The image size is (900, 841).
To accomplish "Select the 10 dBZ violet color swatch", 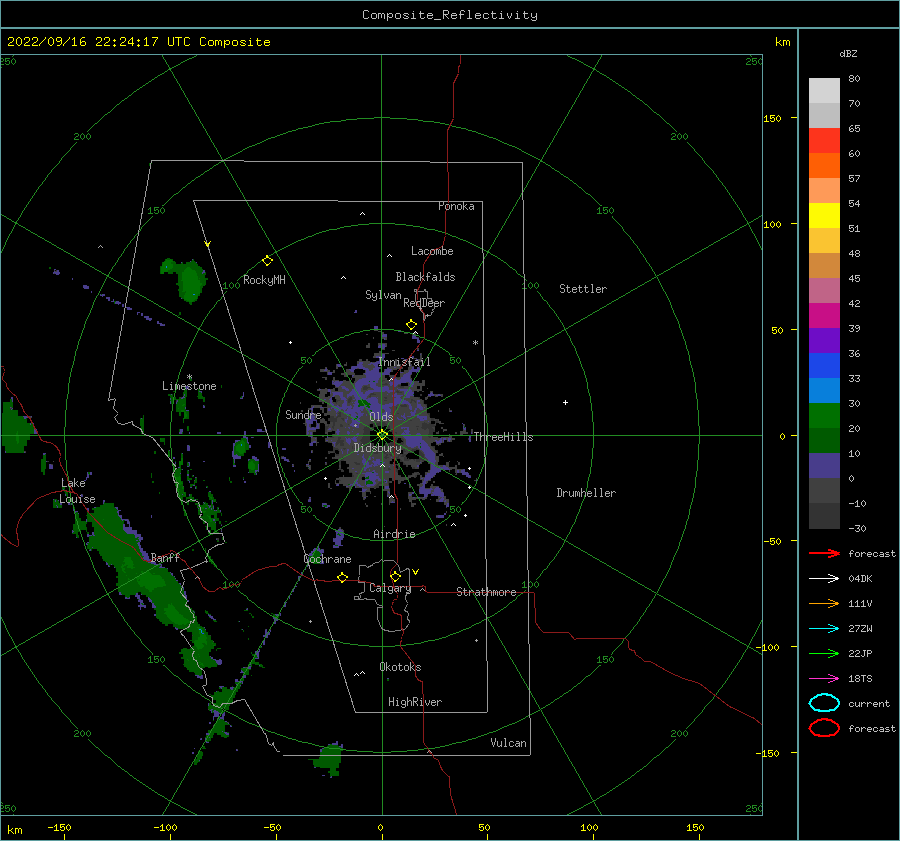I will (x=824, y=466).
